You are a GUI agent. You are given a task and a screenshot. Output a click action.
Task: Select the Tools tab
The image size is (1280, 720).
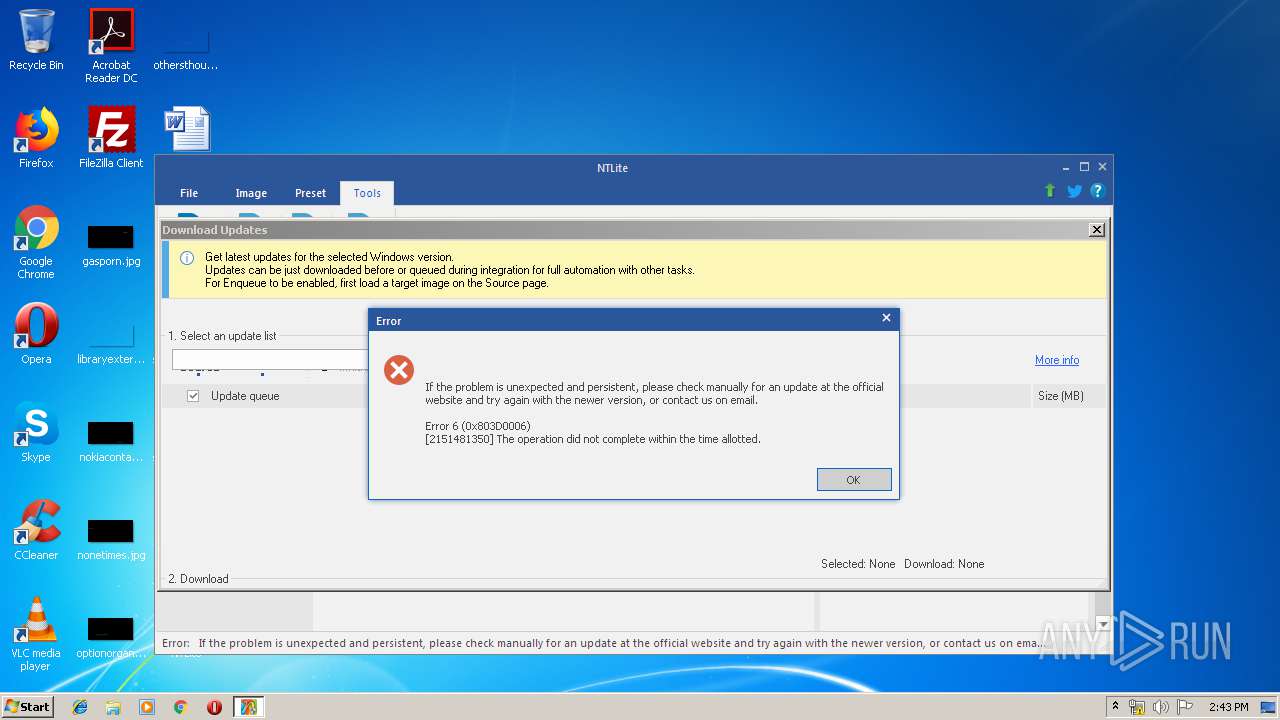point(367,193)
